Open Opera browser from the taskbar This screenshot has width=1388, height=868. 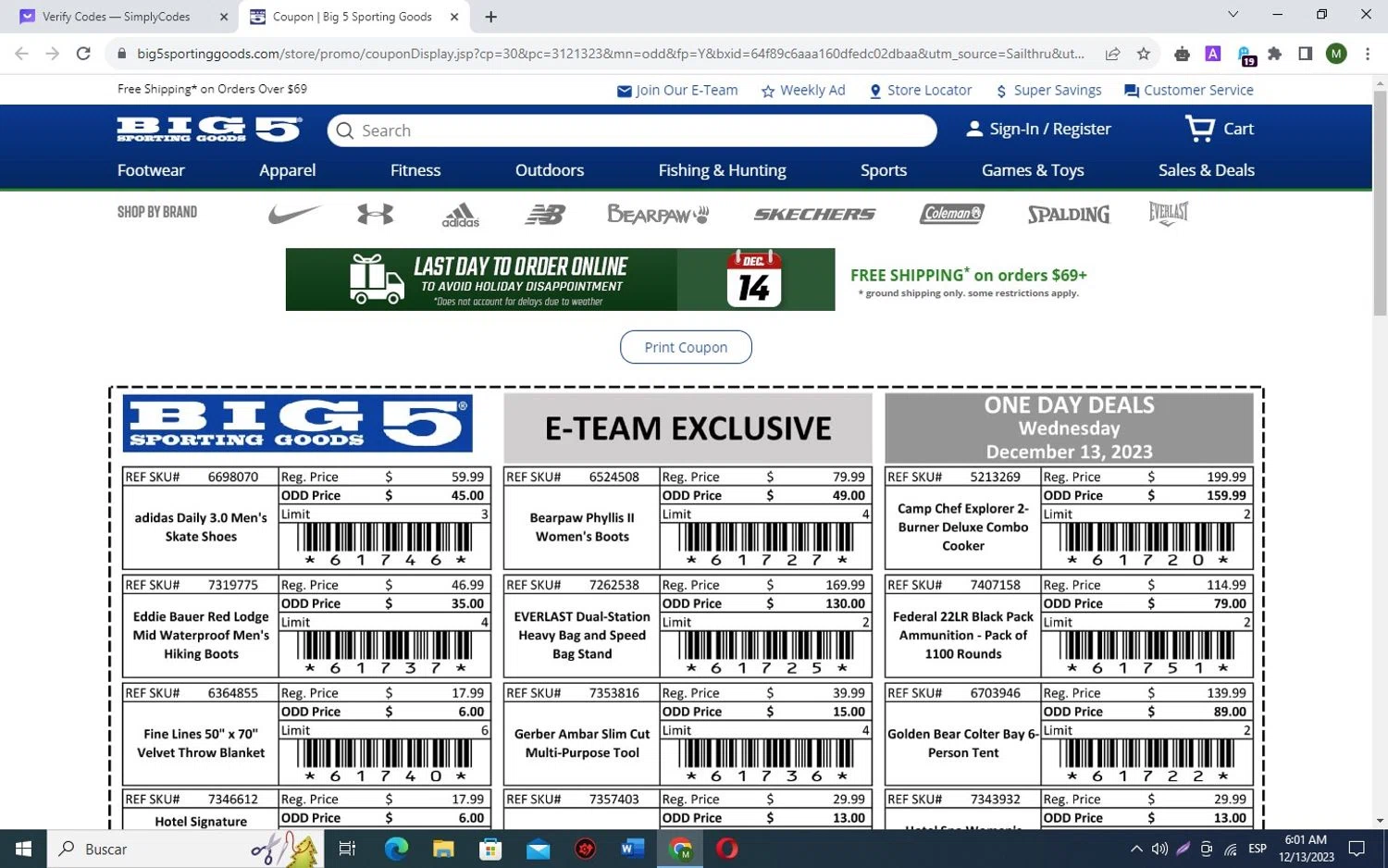727,849
